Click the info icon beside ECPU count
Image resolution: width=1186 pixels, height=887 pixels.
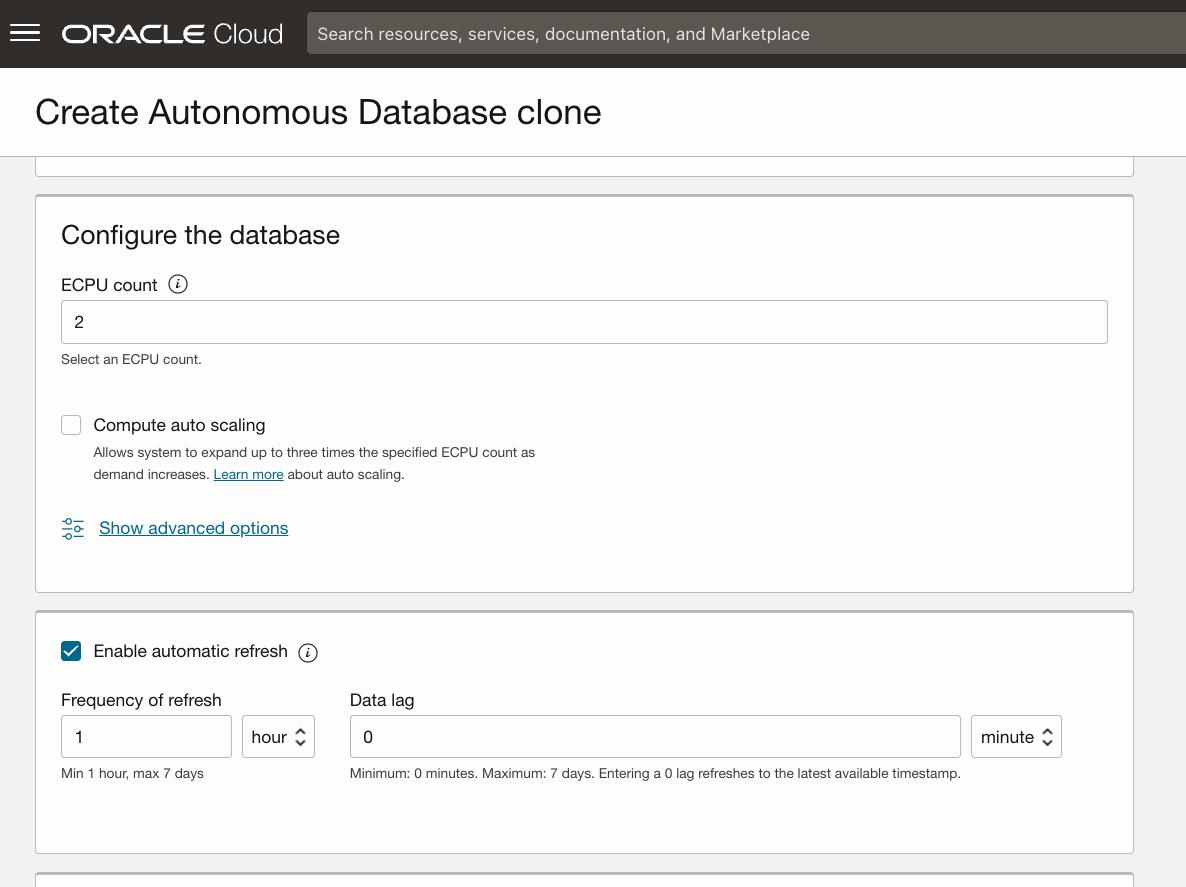coord(178,285)
